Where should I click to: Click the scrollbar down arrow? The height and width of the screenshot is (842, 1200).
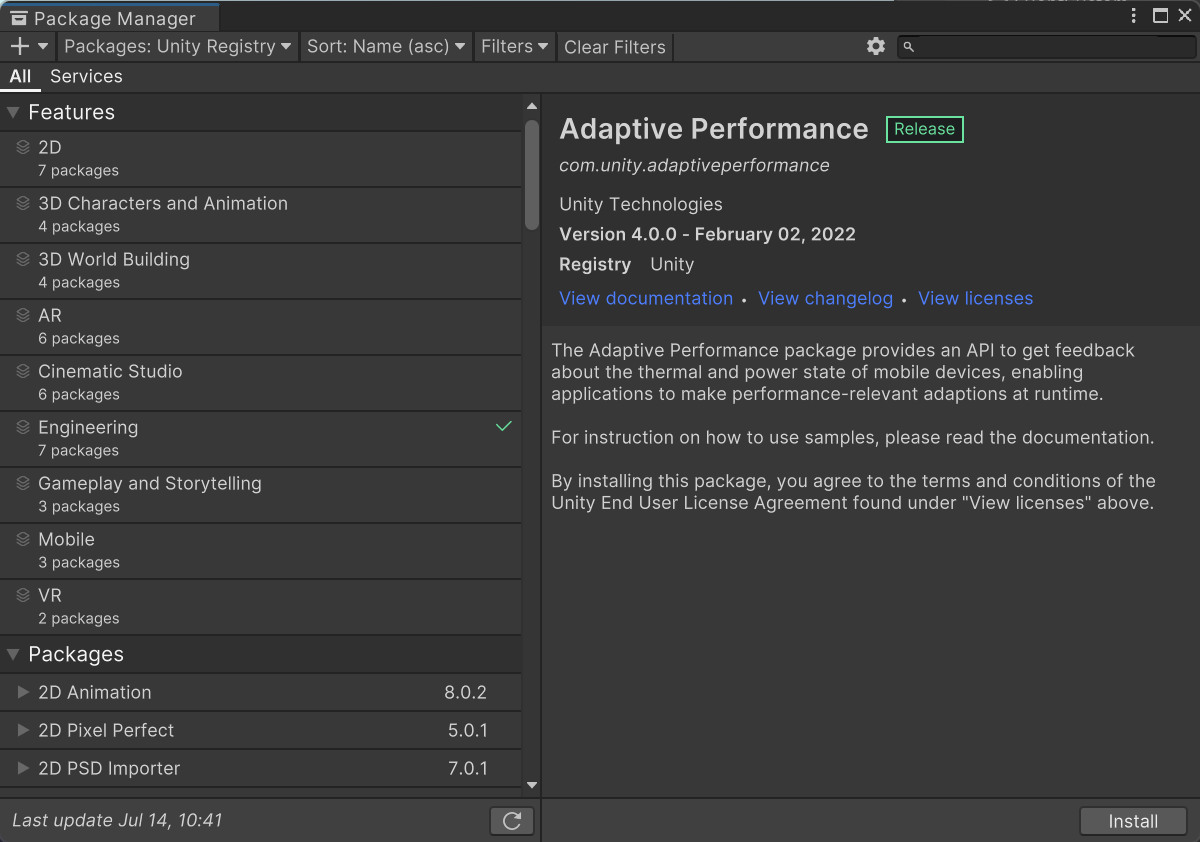(x=532, y=786)
